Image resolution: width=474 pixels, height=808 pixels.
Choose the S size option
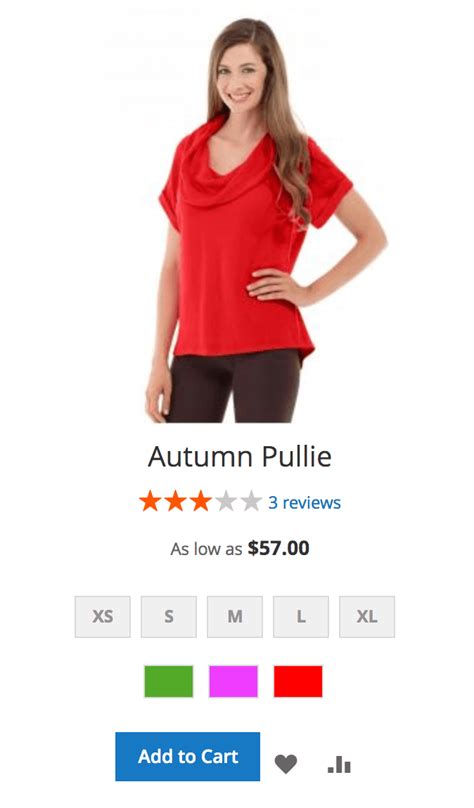168,617
